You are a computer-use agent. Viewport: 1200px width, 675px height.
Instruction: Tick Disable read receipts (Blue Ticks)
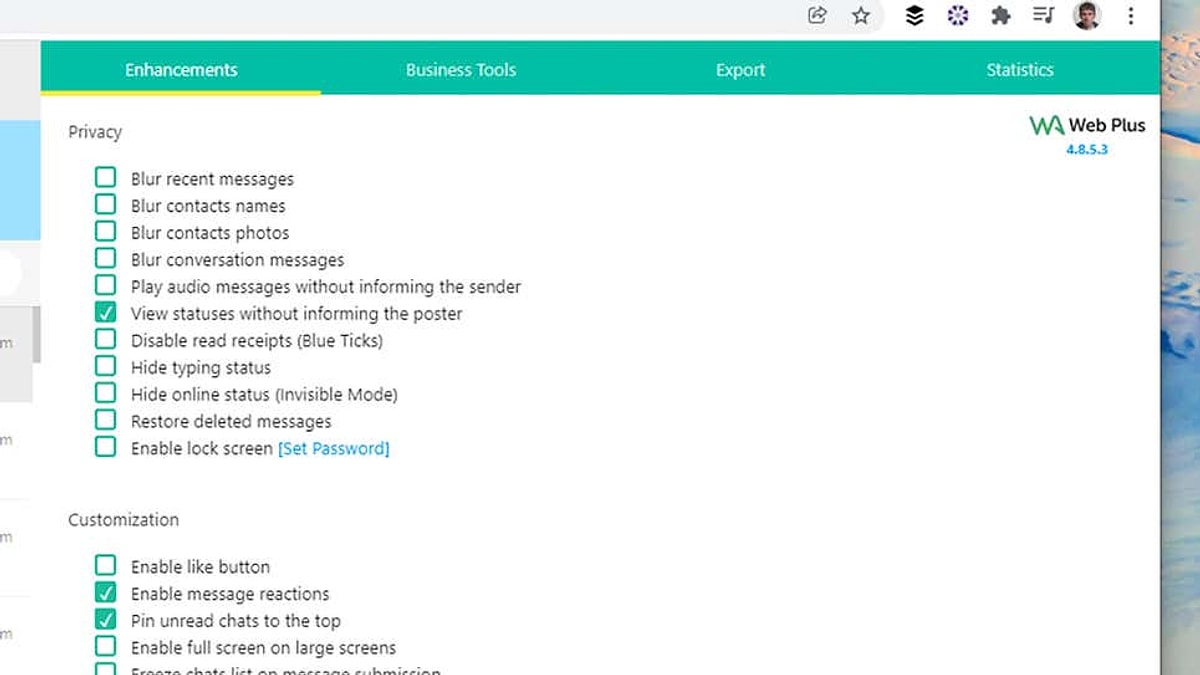tap(105, 340)
